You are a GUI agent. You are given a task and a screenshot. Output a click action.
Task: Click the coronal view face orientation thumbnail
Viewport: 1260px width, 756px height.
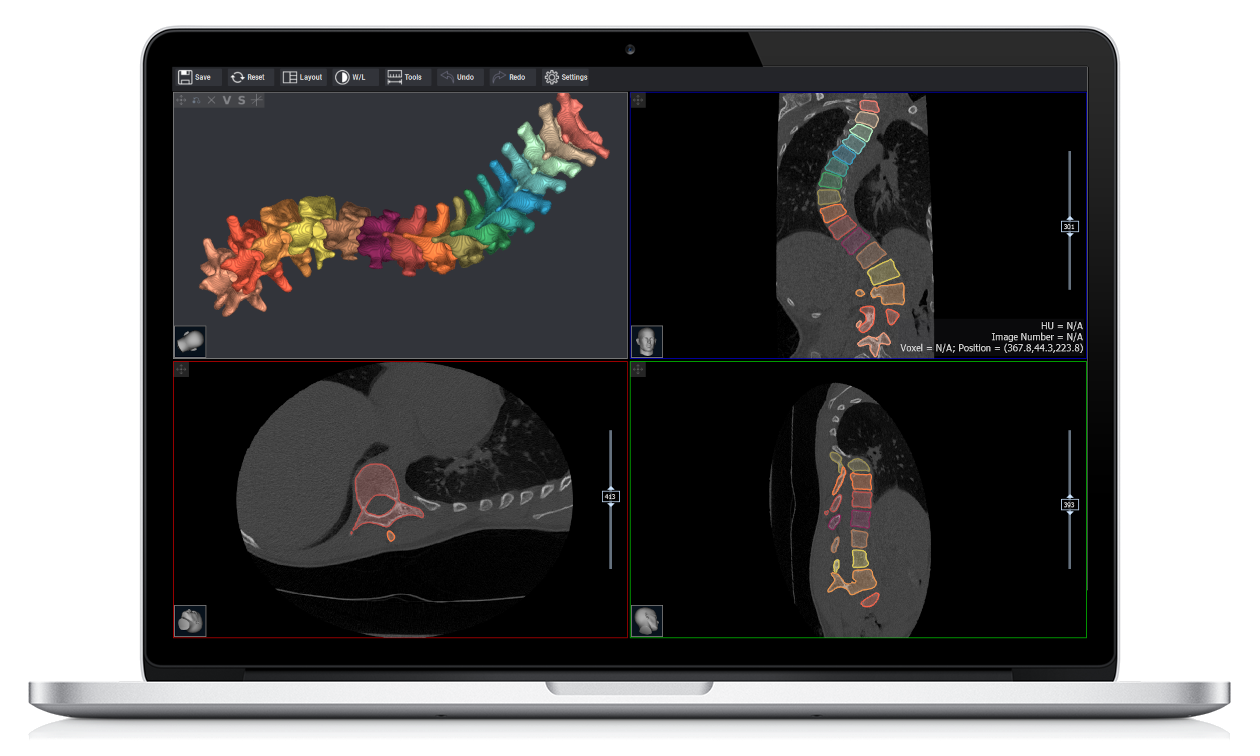pyautogui.click(x=647, y=341)
